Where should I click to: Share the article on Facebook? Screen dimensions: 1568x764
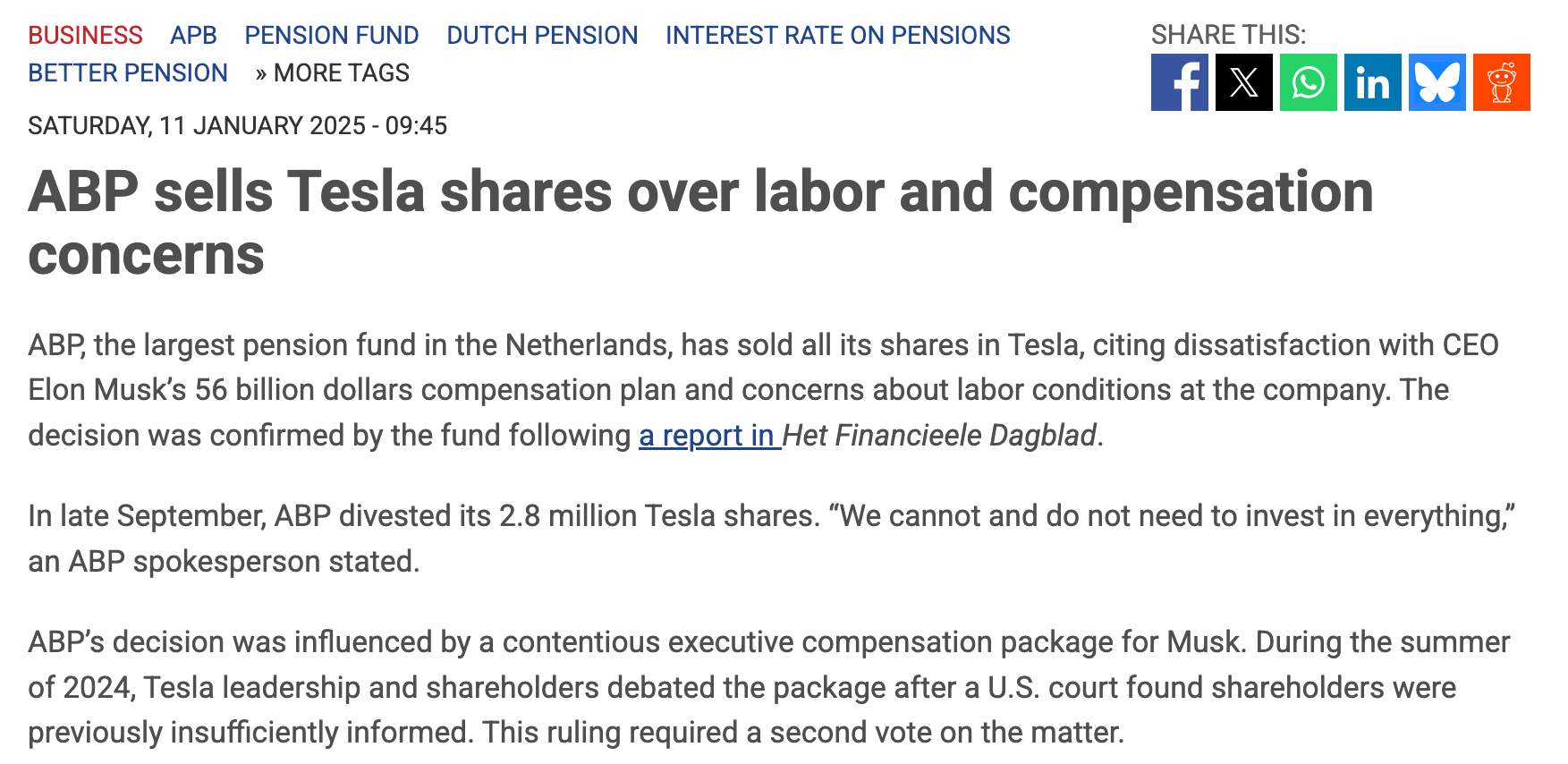click(x=1179, y=82)
